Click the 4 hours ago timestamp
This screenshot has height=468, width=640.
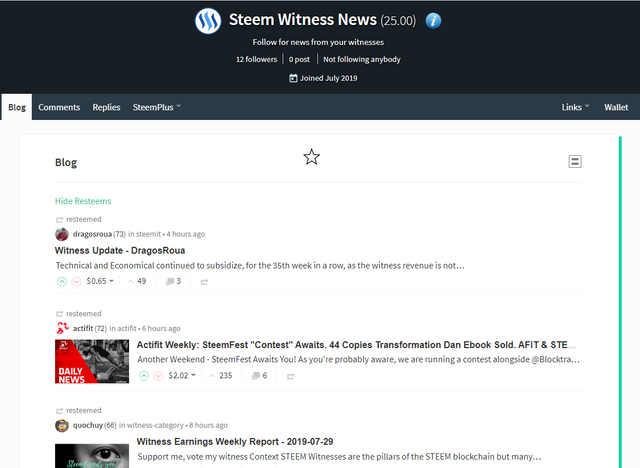pos(186,234)
